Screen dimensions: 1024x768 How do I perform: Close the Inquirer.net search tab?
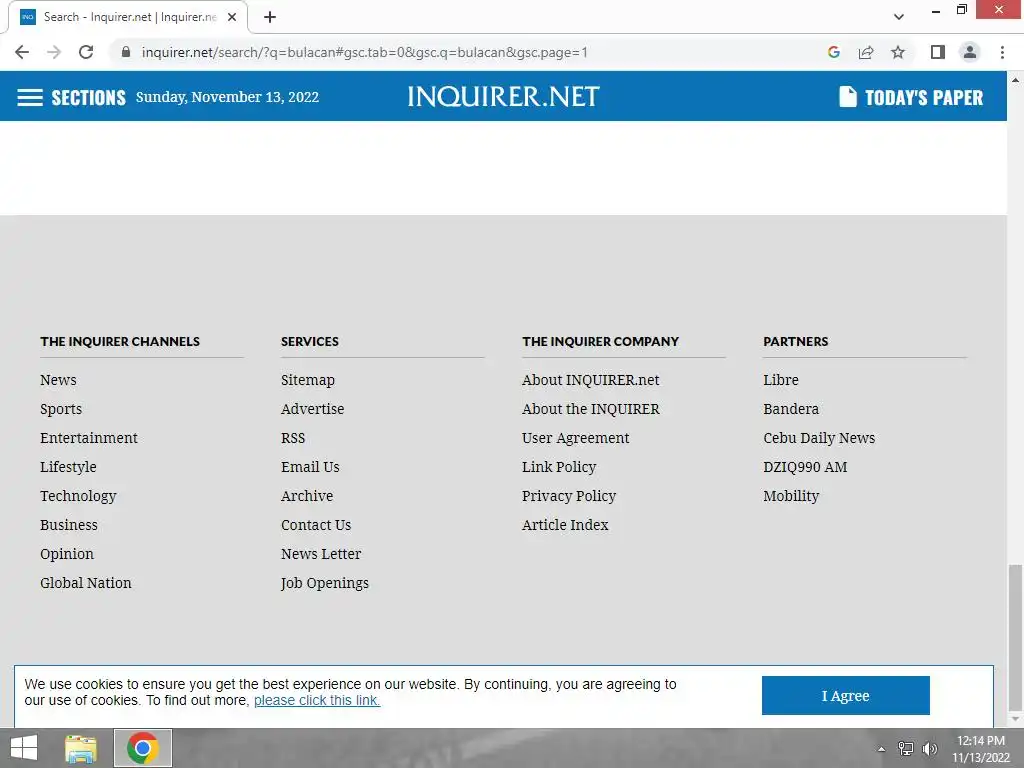(x=232, y=17)
